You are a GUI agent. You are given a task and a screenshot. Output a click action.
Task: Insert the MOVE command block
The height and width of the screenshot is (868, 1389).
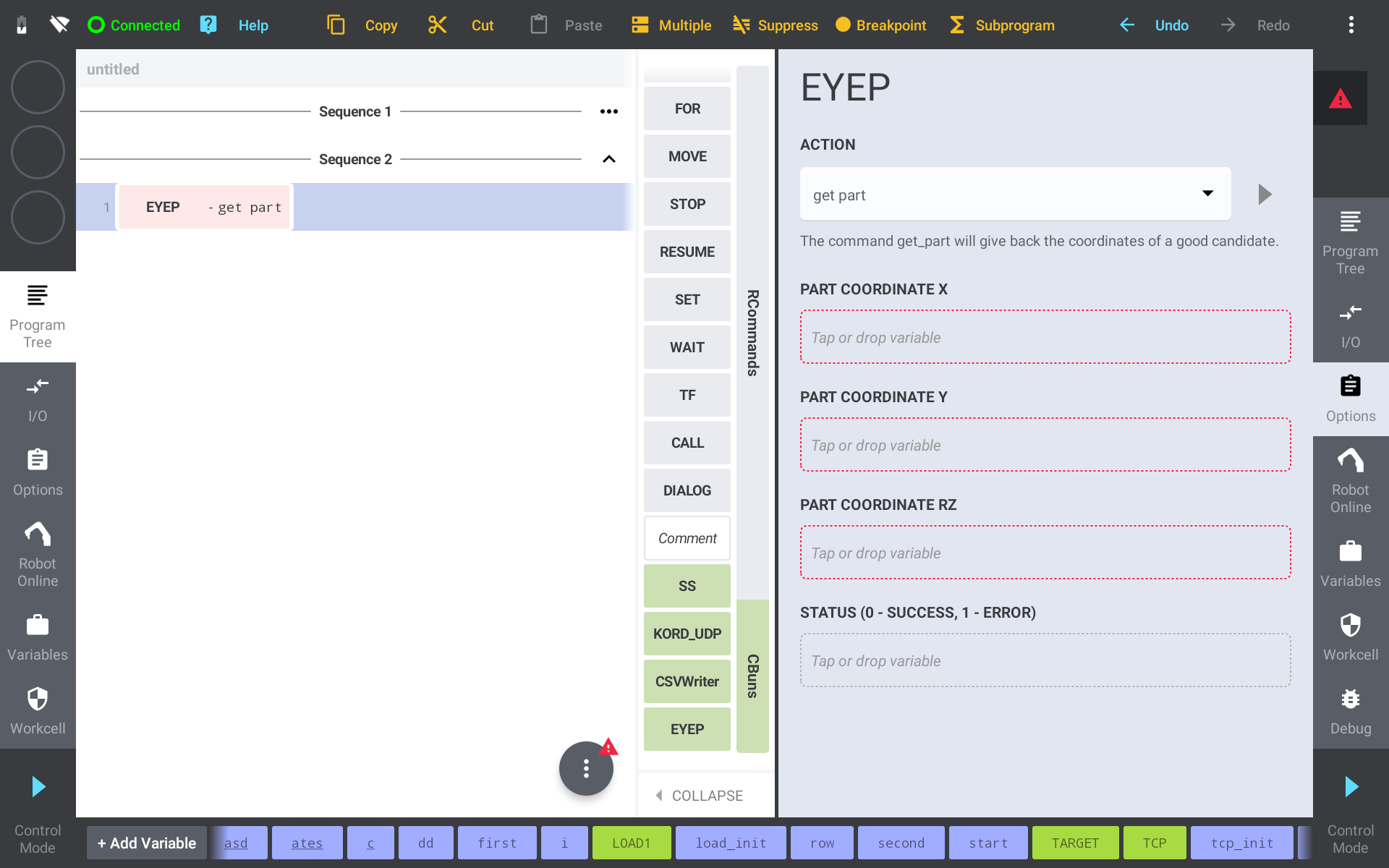click(687, 156)
